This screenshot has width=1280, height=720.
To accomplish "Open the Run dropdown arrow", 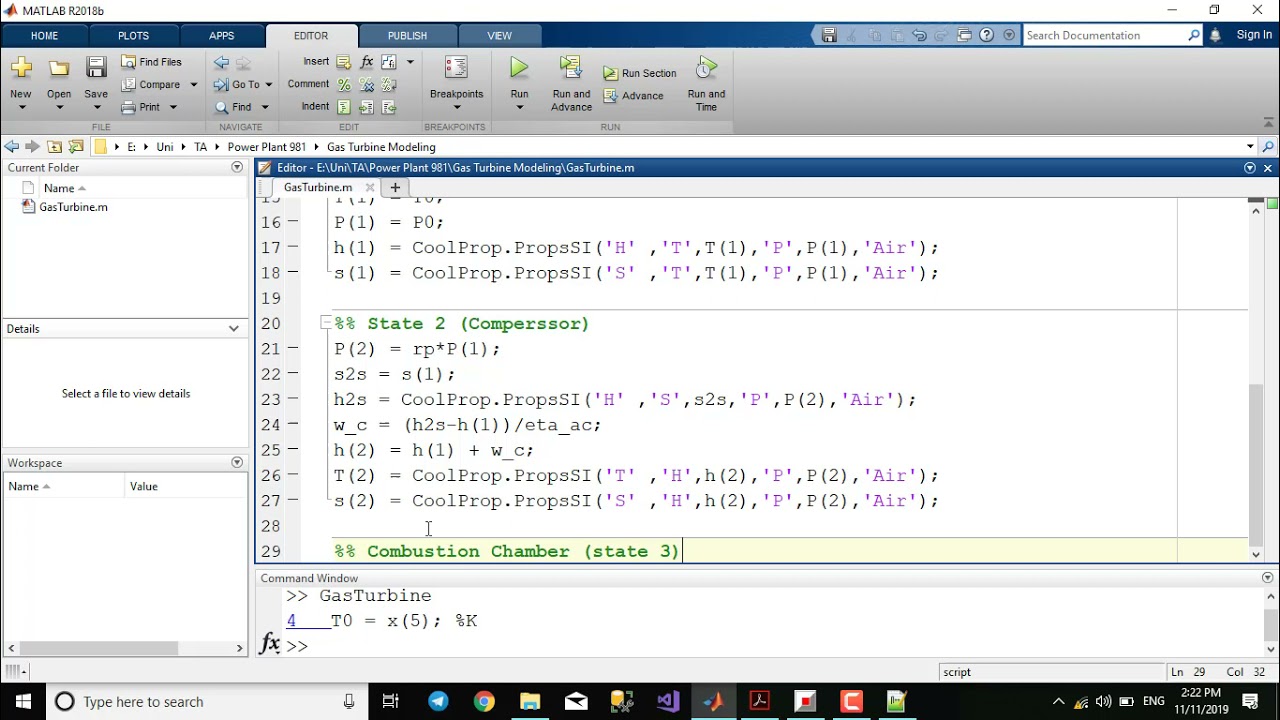I will pyautogui.click(x=519, y=108).
